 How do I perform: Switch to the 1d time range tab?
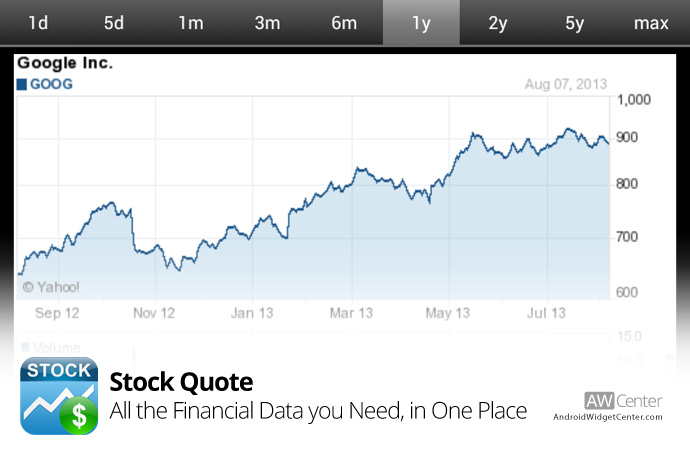tap(38, 23)
